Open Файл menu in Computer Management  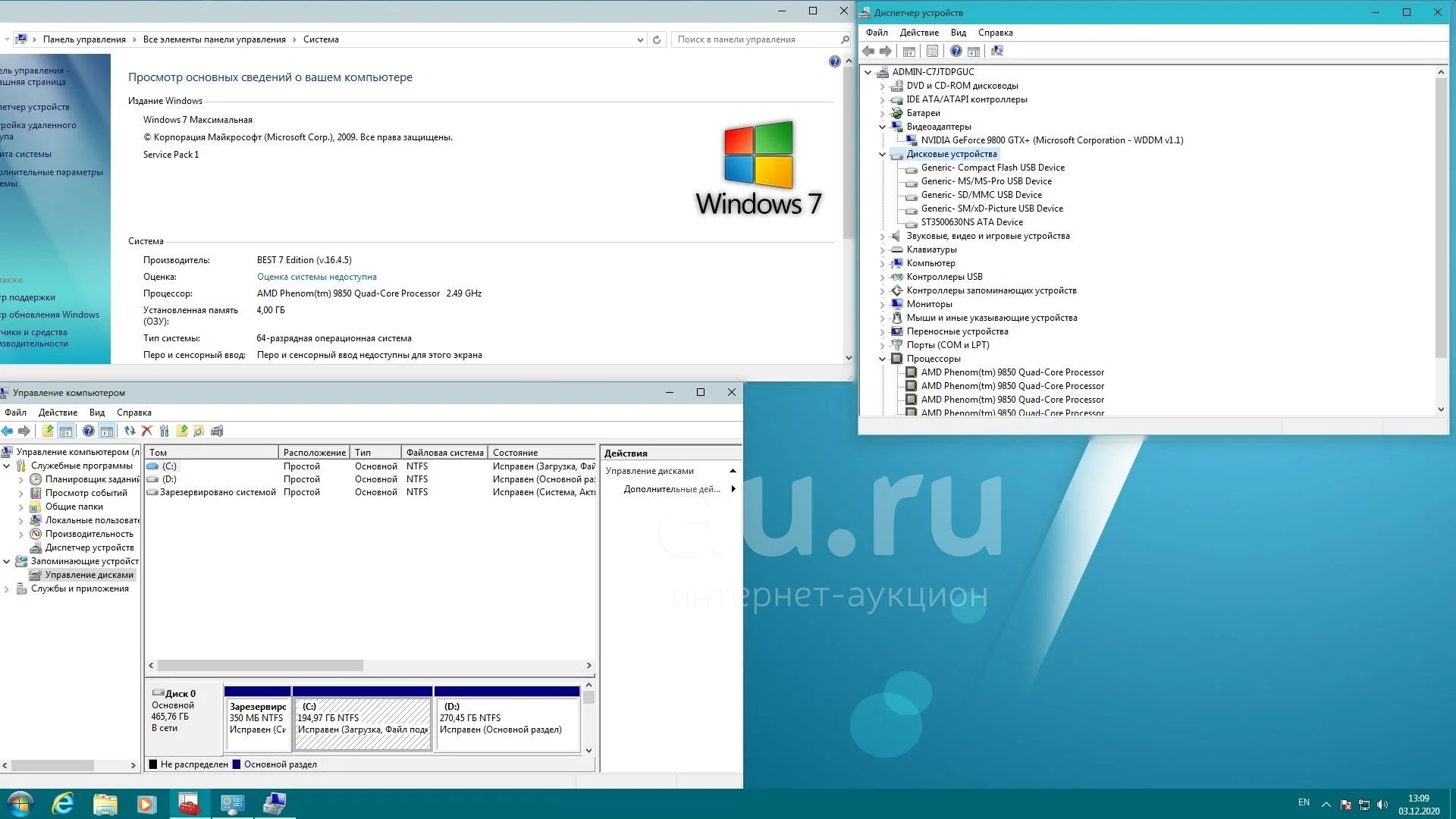click(15, 413)
